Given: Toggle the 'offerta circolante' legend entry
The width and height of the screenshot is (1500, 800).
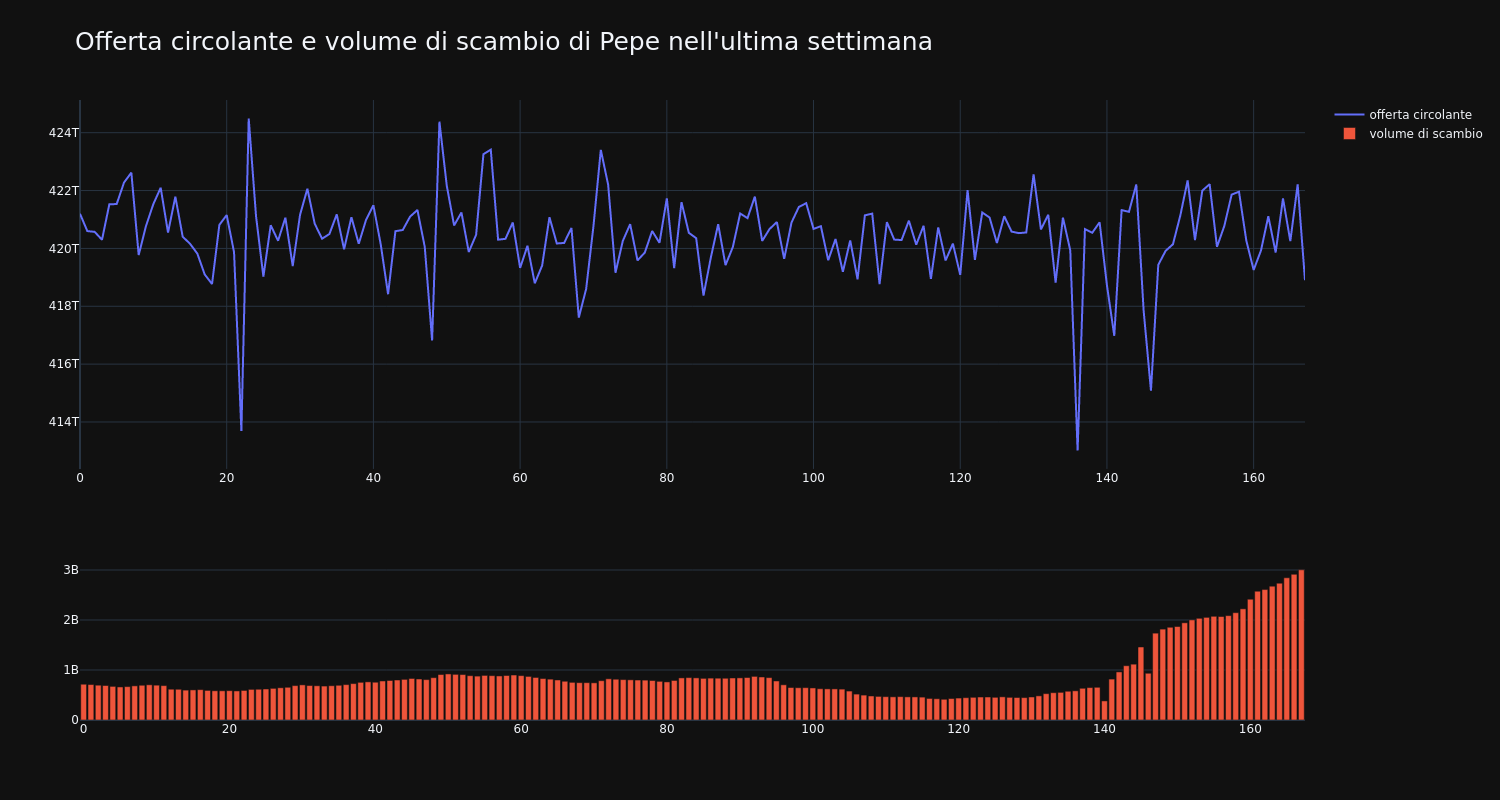Looking at the screenshot, I should point(1420,115).
